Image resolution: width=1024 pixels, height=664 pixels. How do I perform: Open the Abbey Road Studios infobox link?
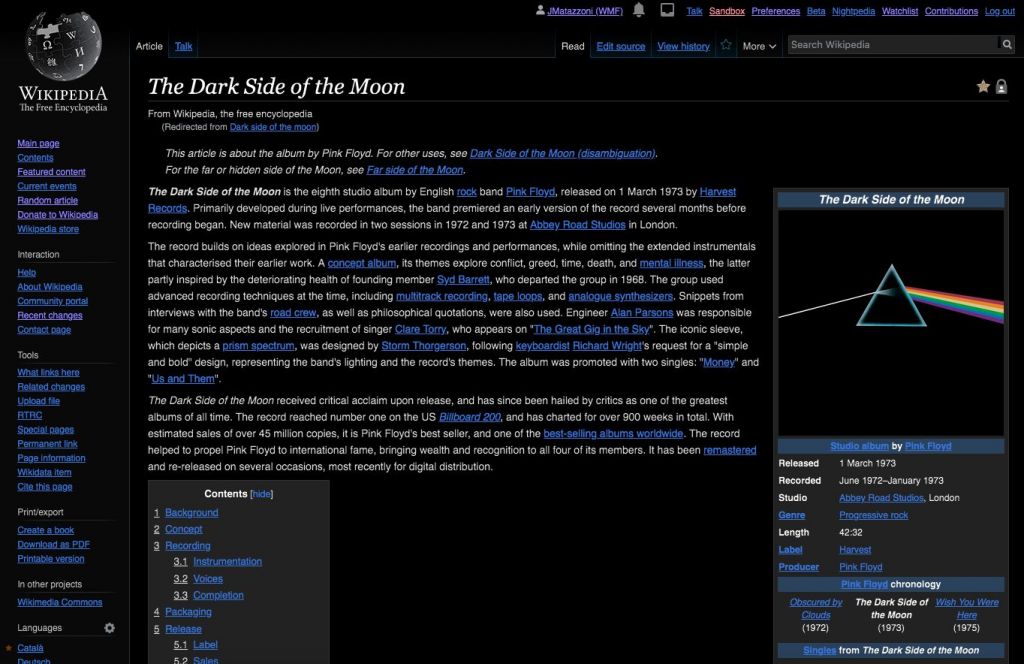tap(881, 498)
